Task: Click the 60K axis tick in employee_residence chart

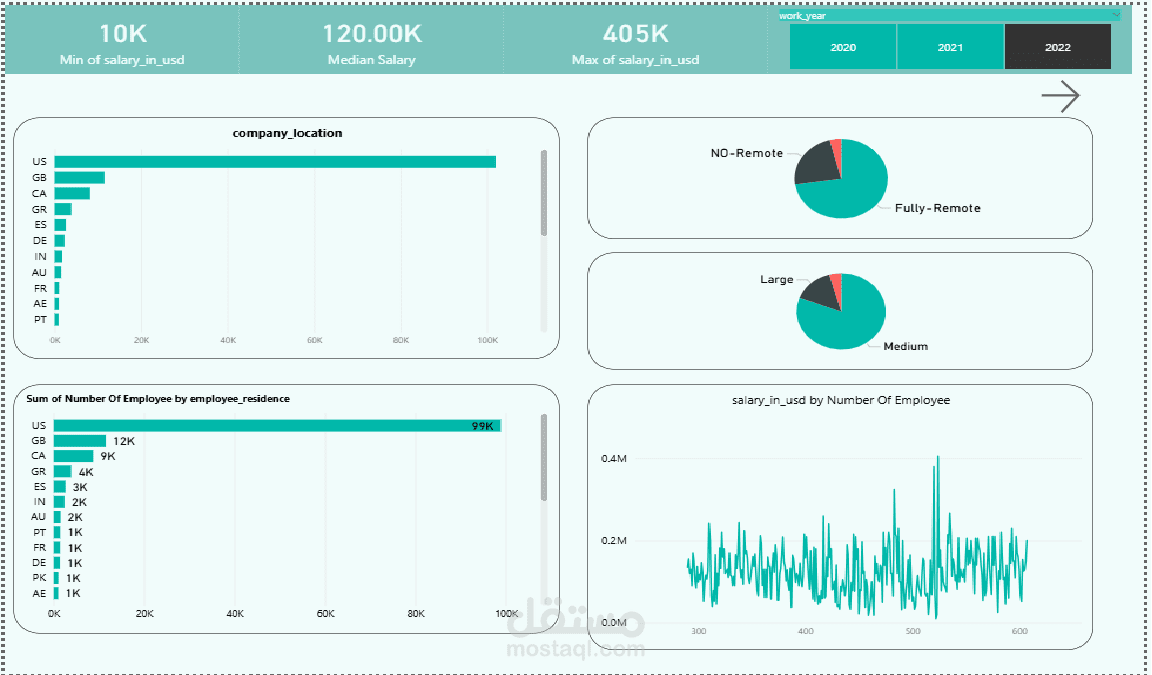Action: 325,613
